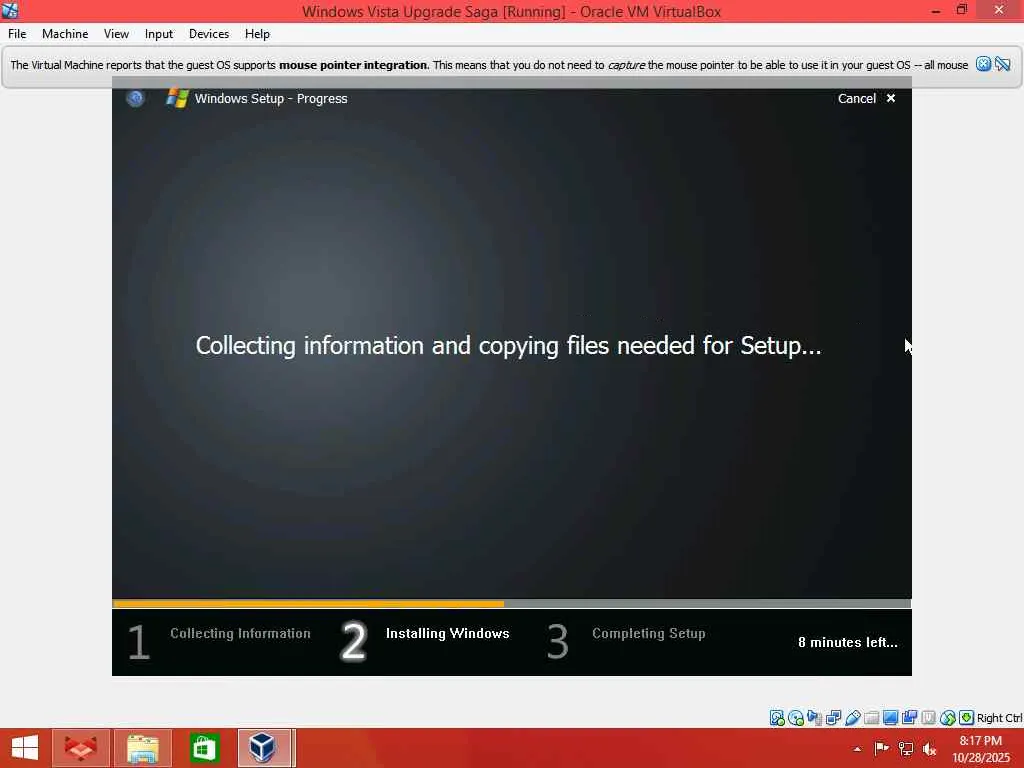
Task: Minimize the VirtualBox window
Action: [x=936, y=10]
